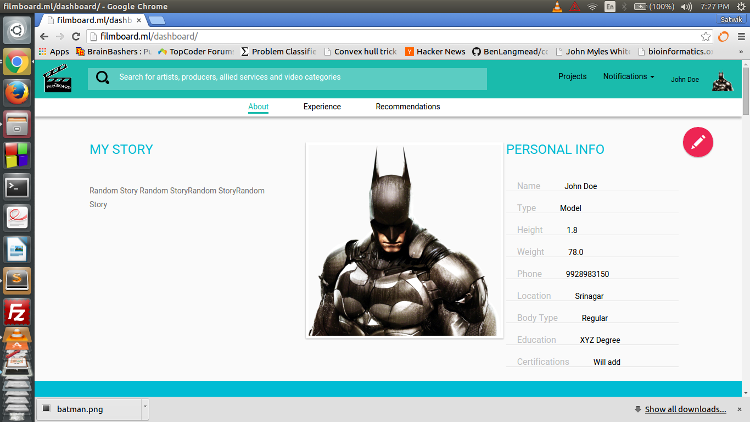Launch Firefox from launcher
750x422 pixels.
point(17,93)
